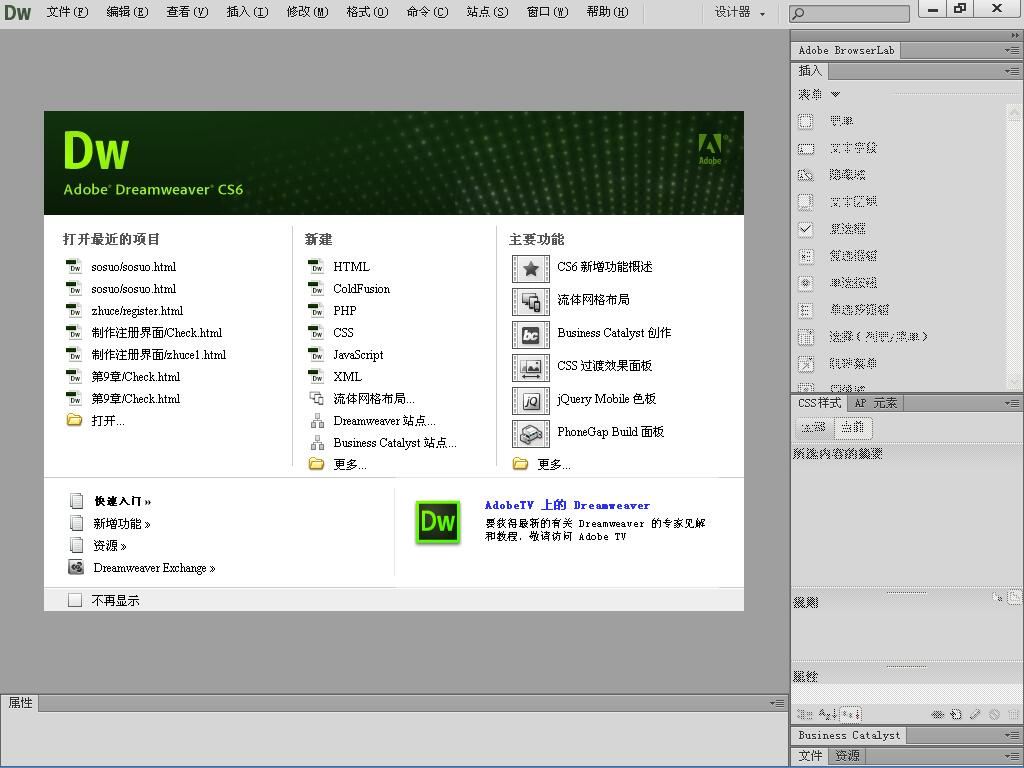Viewport: 1024px width, 768px height.
Task: Open the 帮助(H) menu
Action: coord(607,12)
